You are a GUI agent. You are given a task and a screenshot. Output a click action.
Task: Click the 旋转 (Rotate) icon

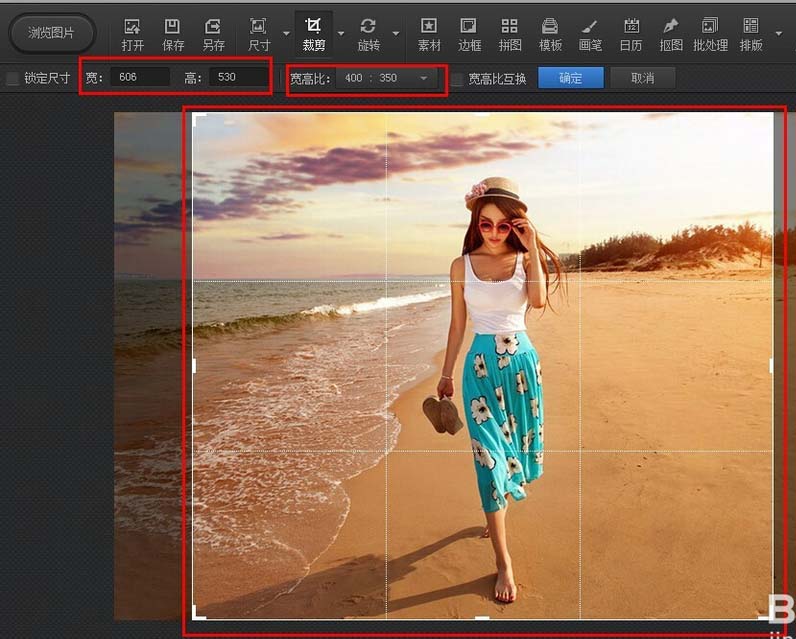(368, 33)
